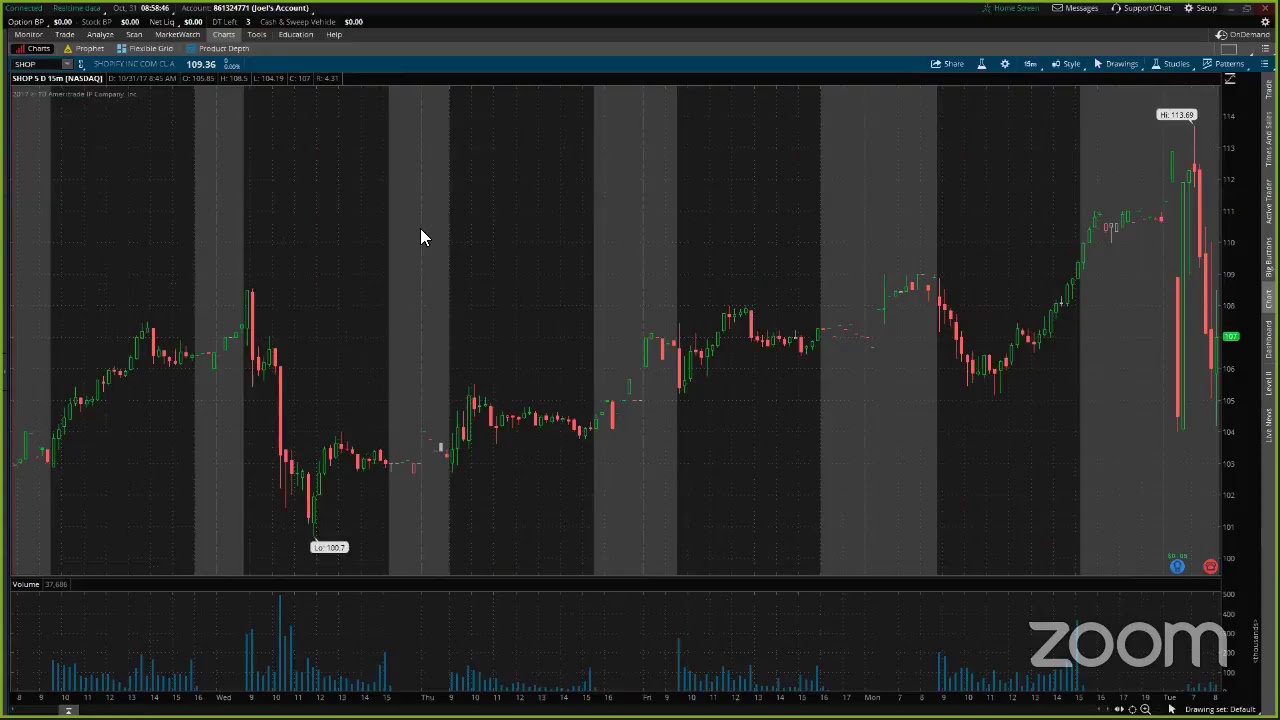
Task: Open the chart toolbar list menu icon
Action: (x=1264, y=64)
